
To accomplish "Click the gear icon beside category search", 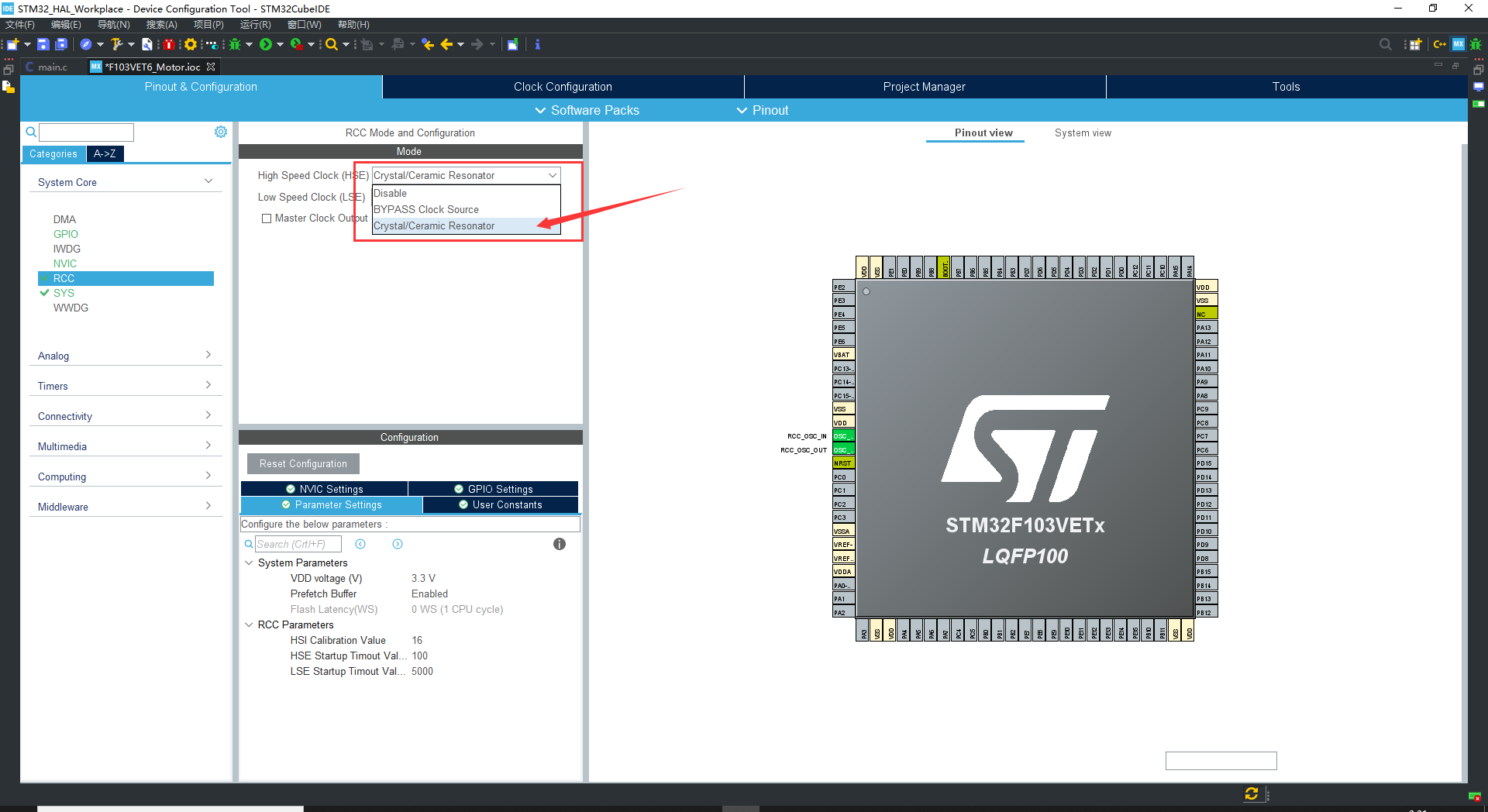I will point(221,132).
